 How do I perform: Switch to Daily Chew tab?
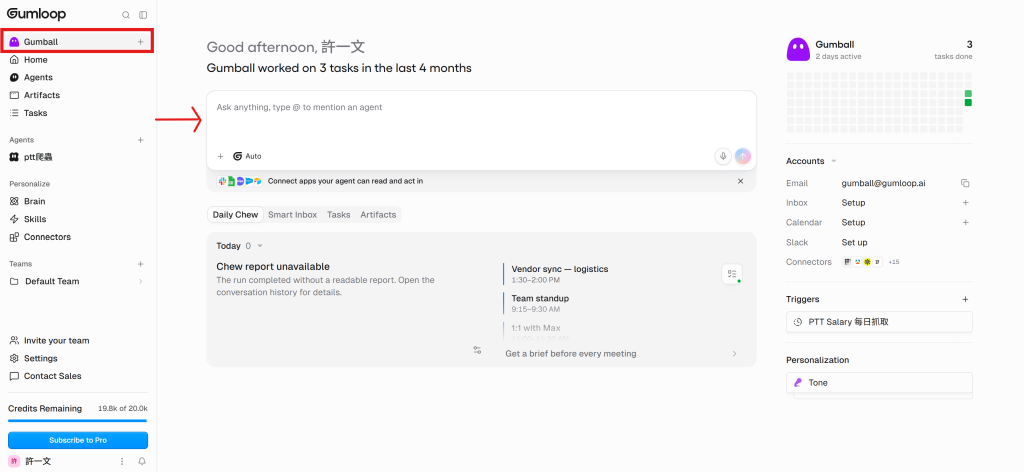click(x=235, y=215)
